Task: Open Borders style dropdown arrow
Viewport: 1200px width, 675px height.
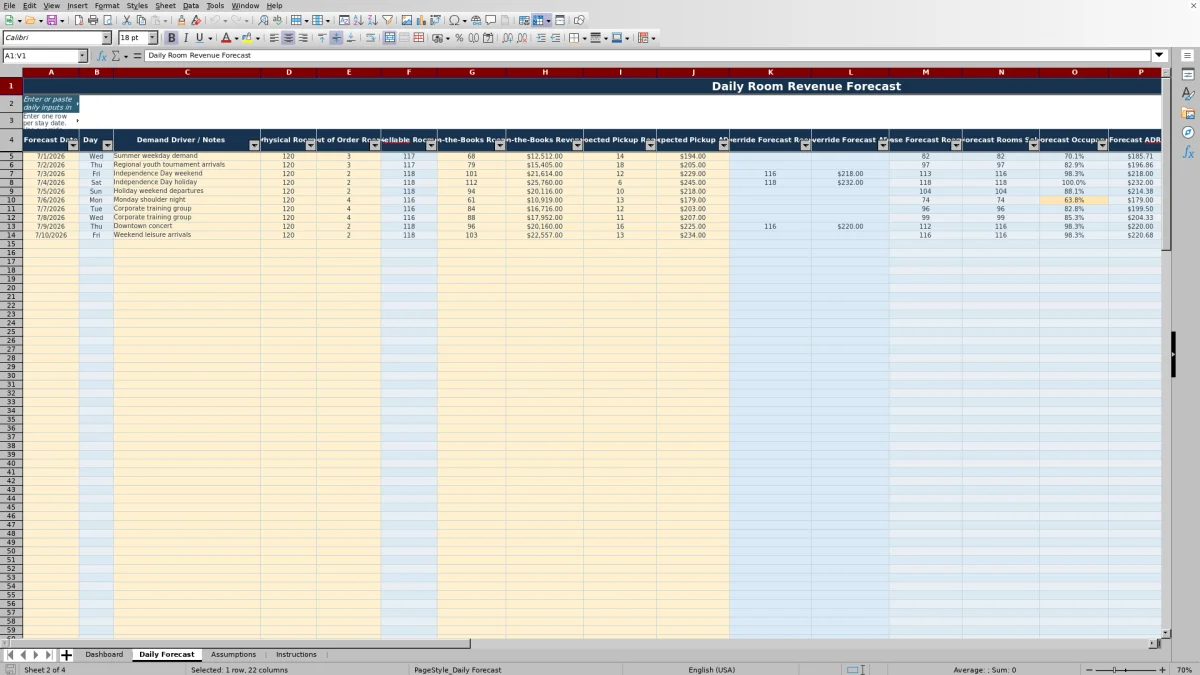Action: pos(584,38)
